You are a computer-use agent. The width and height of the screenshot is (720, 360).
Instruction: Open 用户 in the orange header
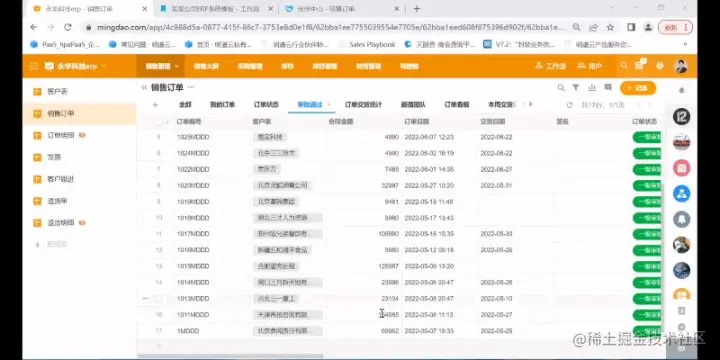pyautogui.click(x=590, y=66)
